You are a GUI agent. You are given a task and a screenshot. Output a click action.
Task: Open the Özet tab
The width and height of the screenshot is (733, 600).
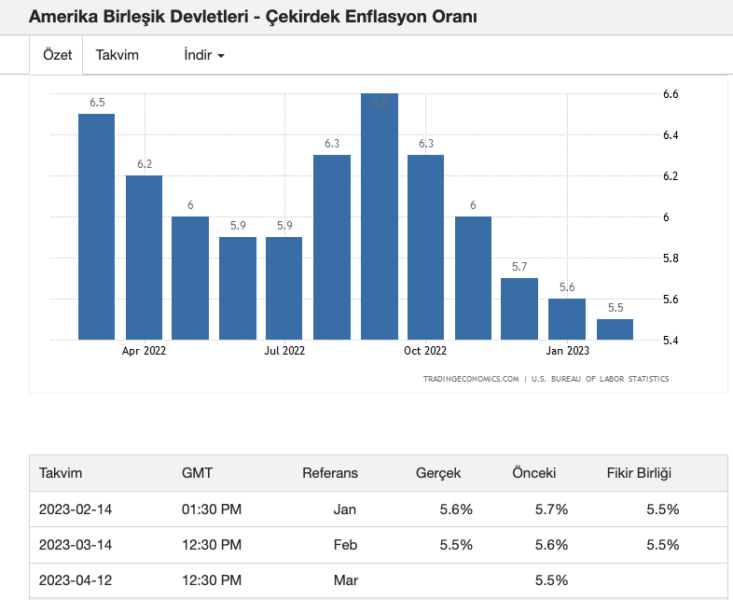pos(57,55)
